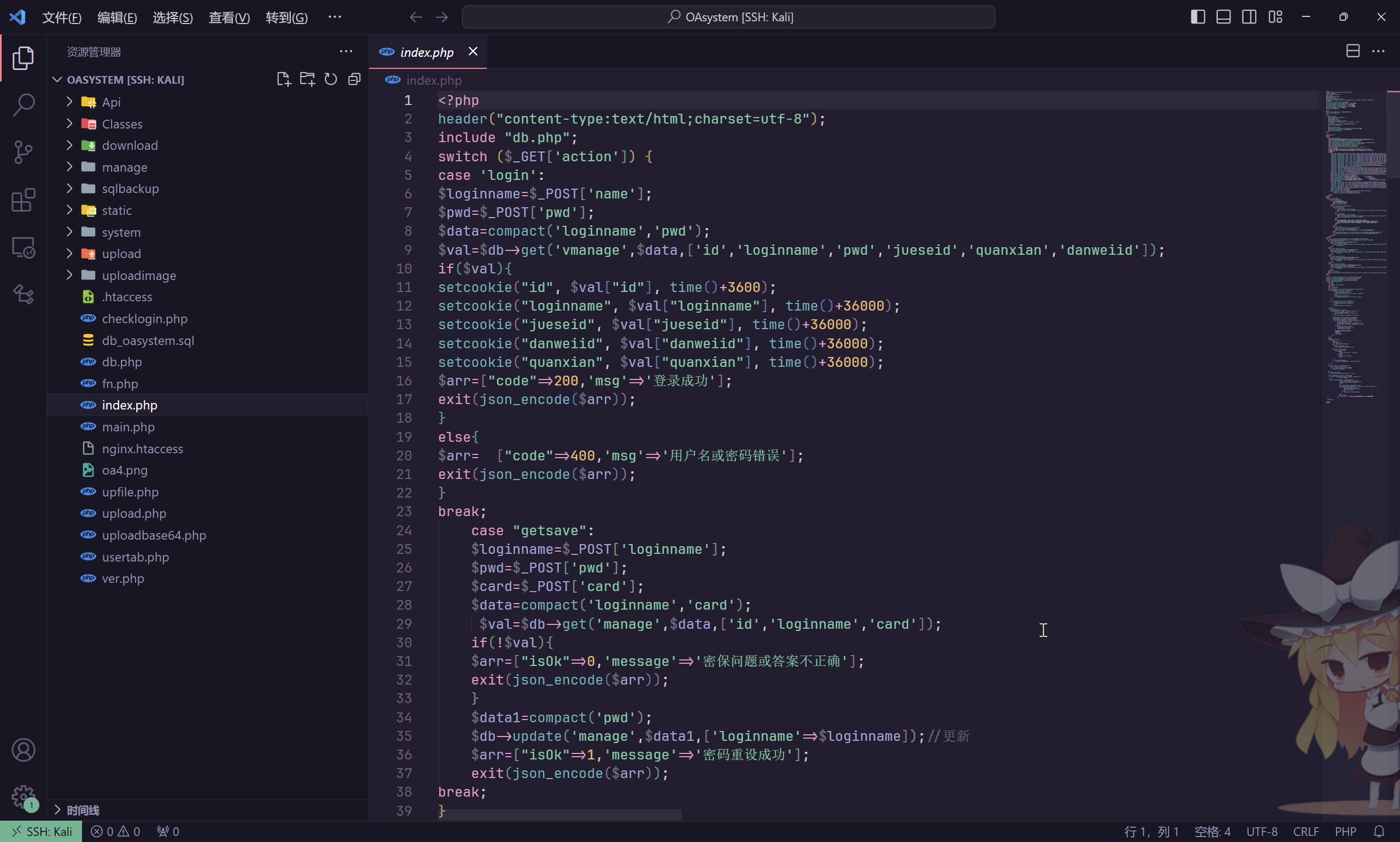Close the index.php editor tab
Viewport: 1400px width, 842px height.
click(x=472, y=51)
